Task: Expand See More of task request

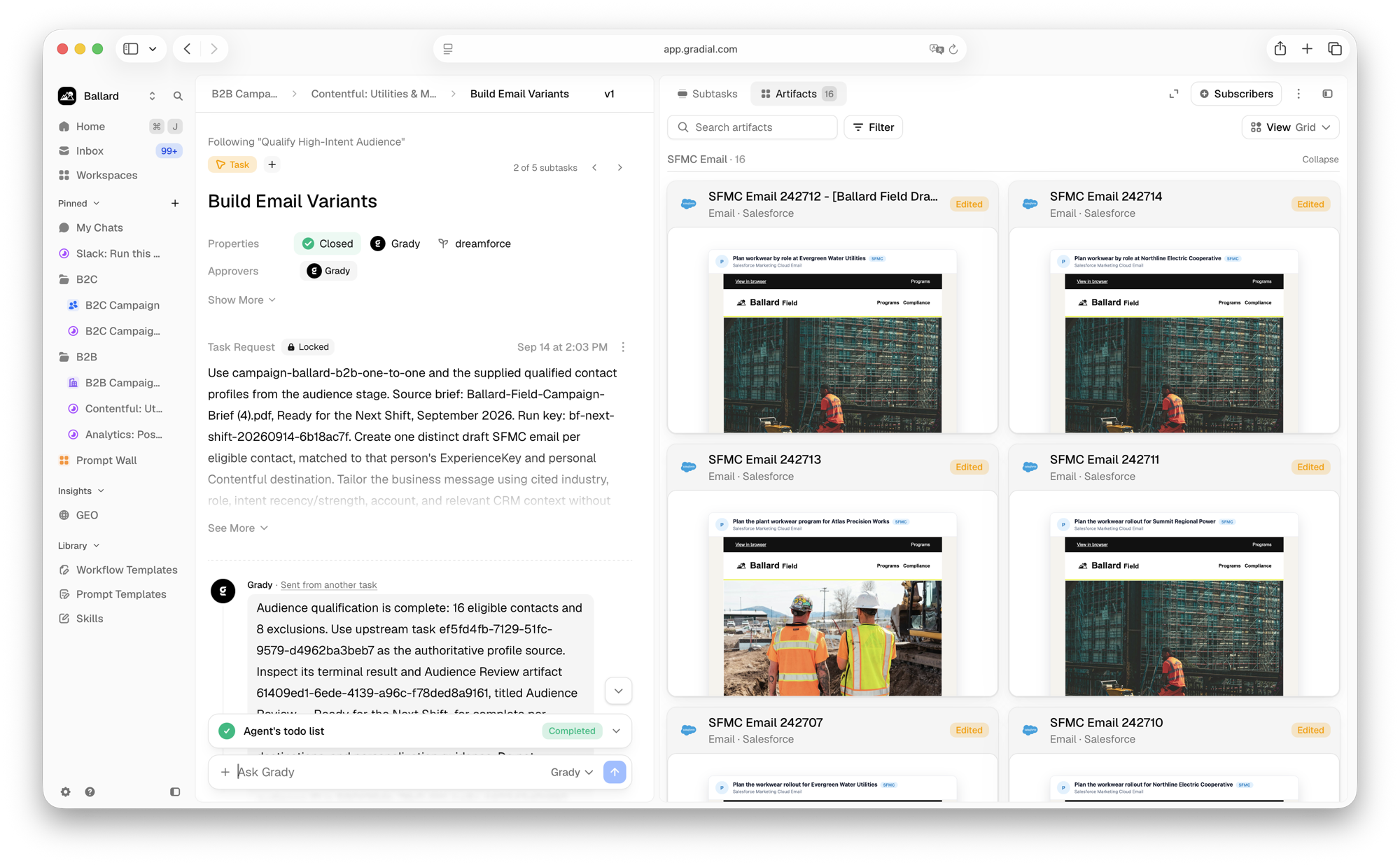Action: pyautogui.click(x=238, y=528)
